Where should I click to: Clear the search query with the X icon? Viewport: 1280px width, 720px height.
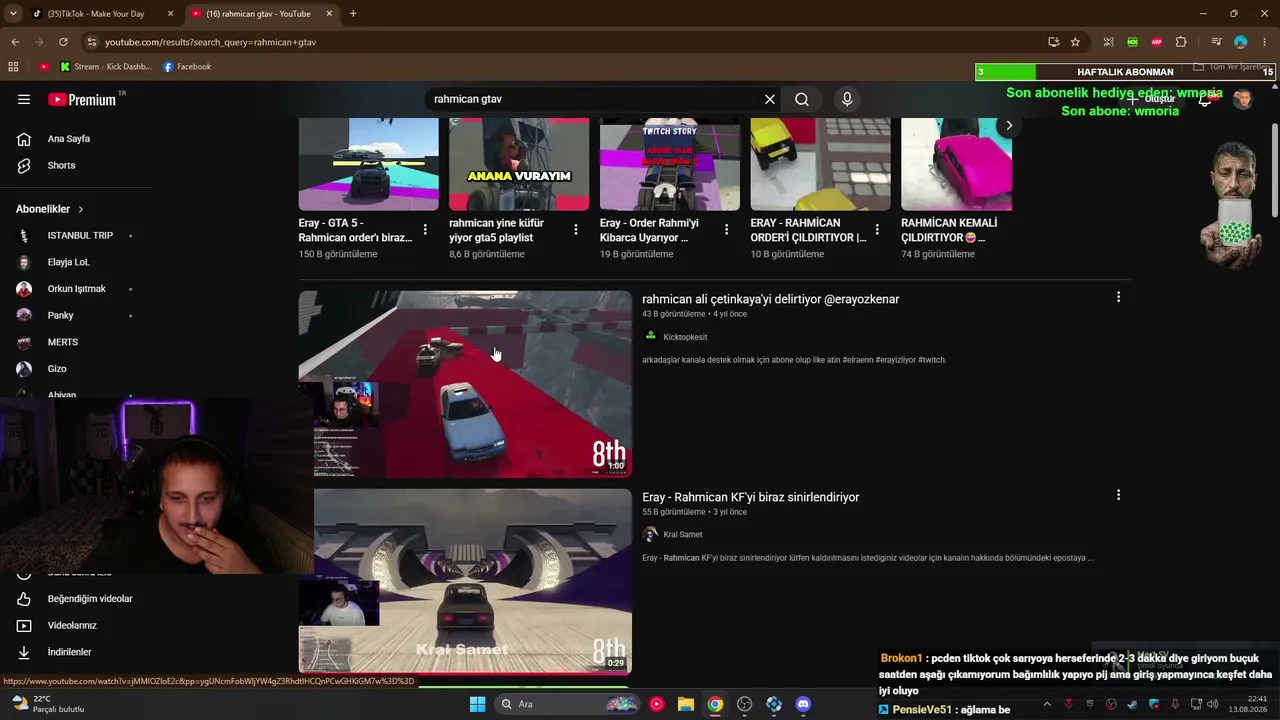point(770,99)
